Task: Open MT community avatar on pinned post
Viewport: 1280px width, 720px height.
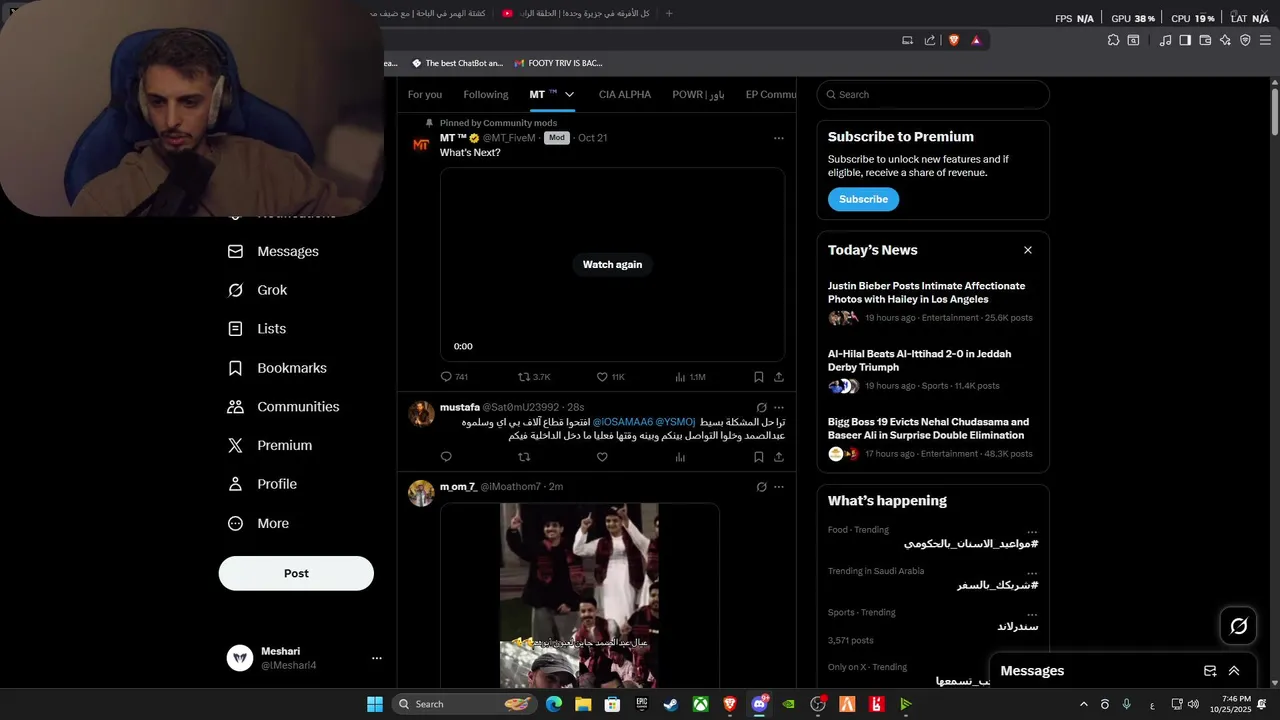Action: [421, 144]
